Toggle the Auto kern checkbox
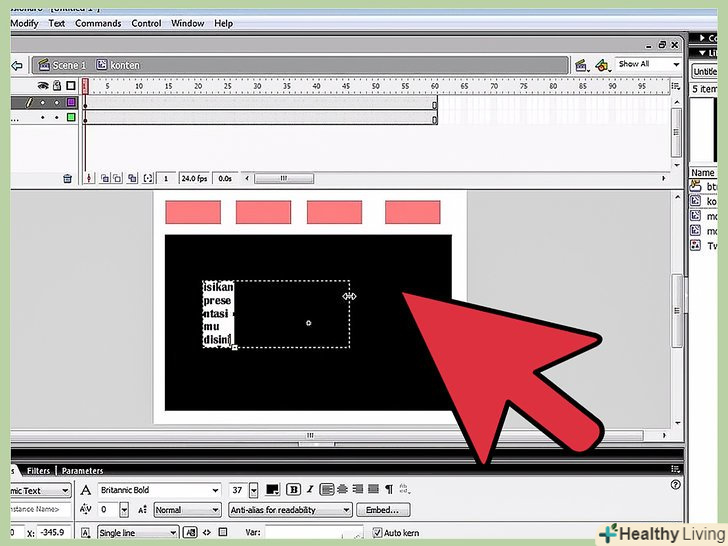Image resolution: width=728 pixels, height=546 pixels. coord(377,533)
